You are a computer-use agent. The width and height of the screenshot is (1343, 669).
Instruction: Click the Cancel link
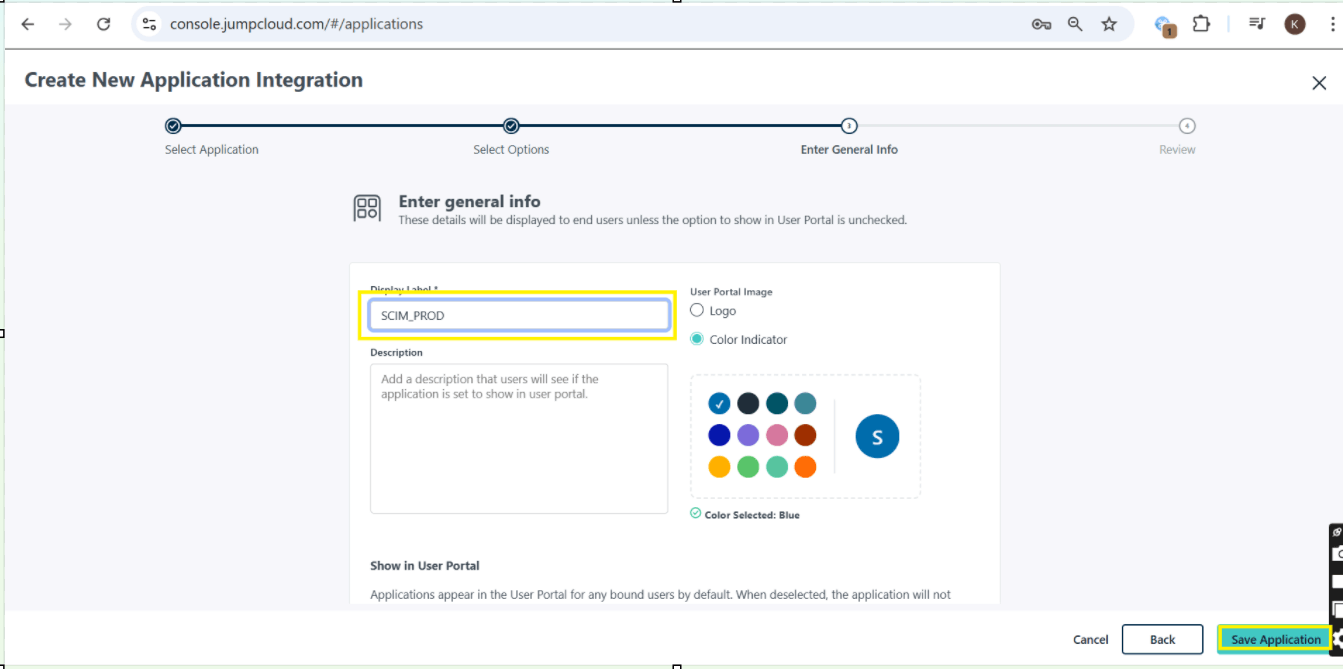click(x=1090, y=640)
